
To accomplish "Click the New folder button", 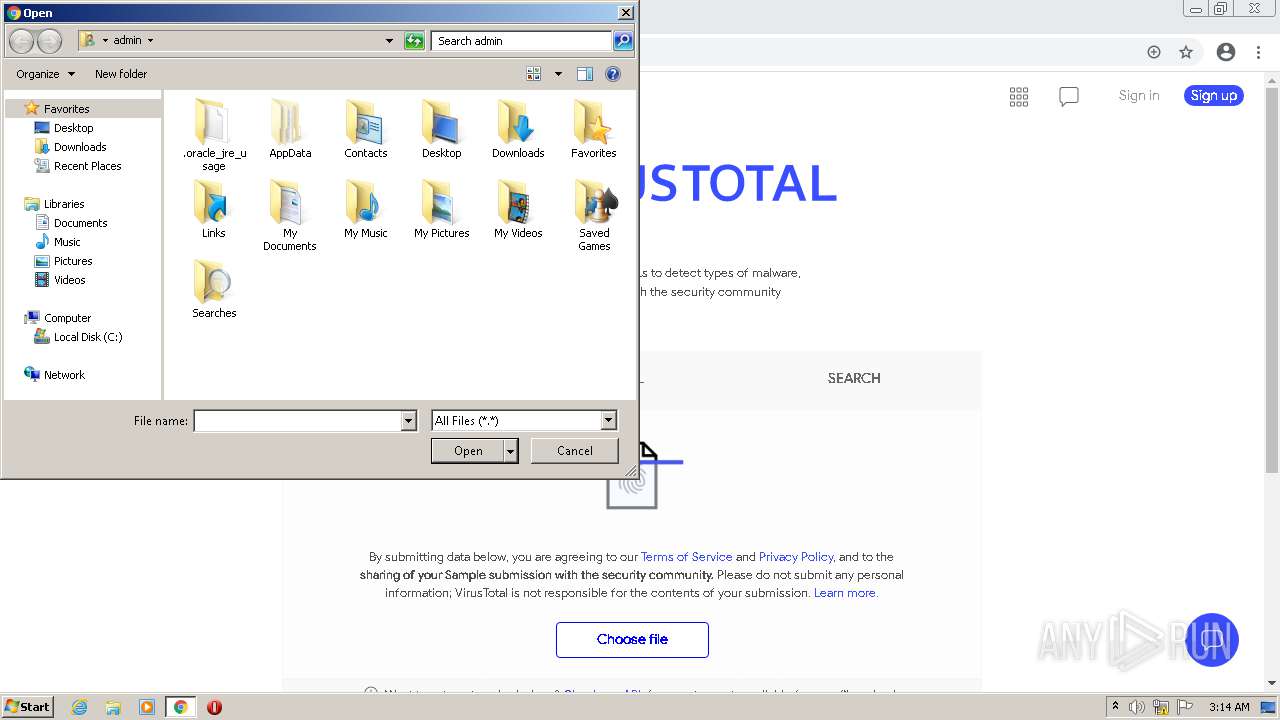I will point(121,74).
